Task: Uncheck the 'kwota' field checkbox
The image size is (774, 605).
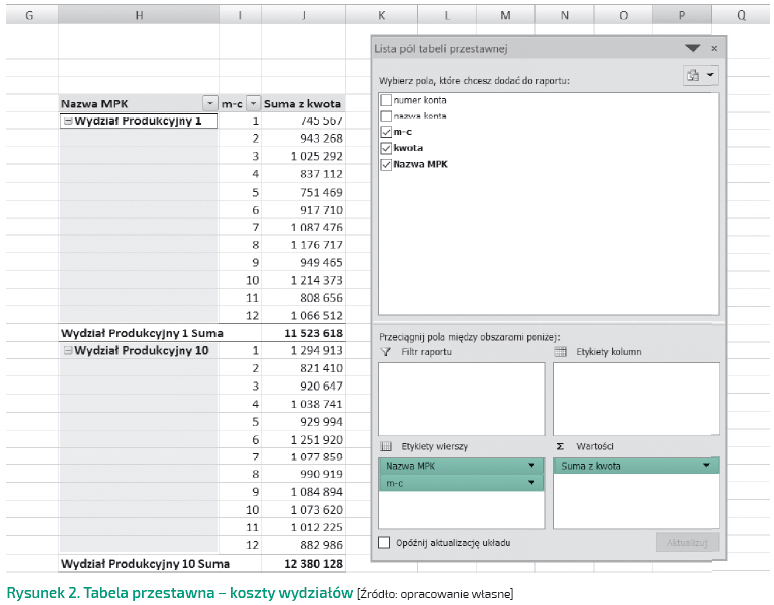Action: (x=386, y=148)
